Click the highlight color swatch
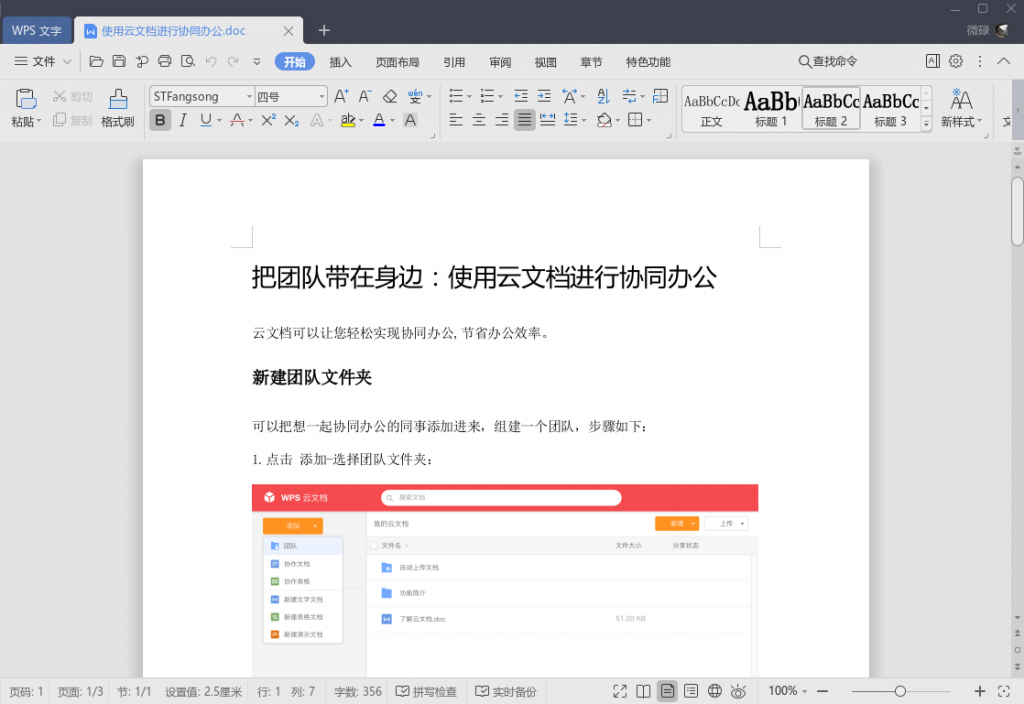The image size is (1024, 704). (x=347, y=120)
